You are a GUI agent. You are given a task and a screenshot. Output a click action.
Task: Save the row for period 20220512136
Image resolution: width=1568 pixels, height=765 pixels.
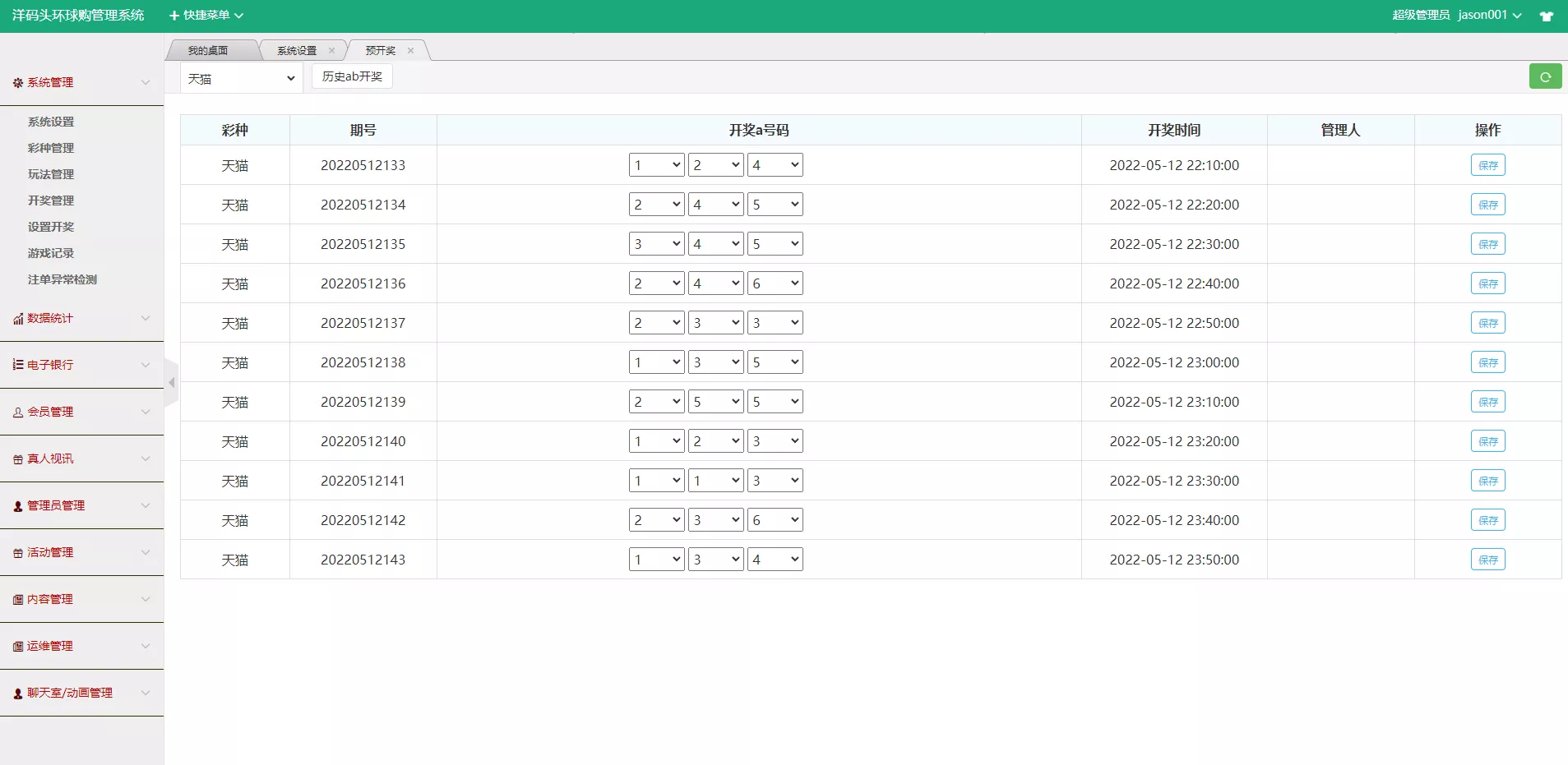tap(1487, 283)
